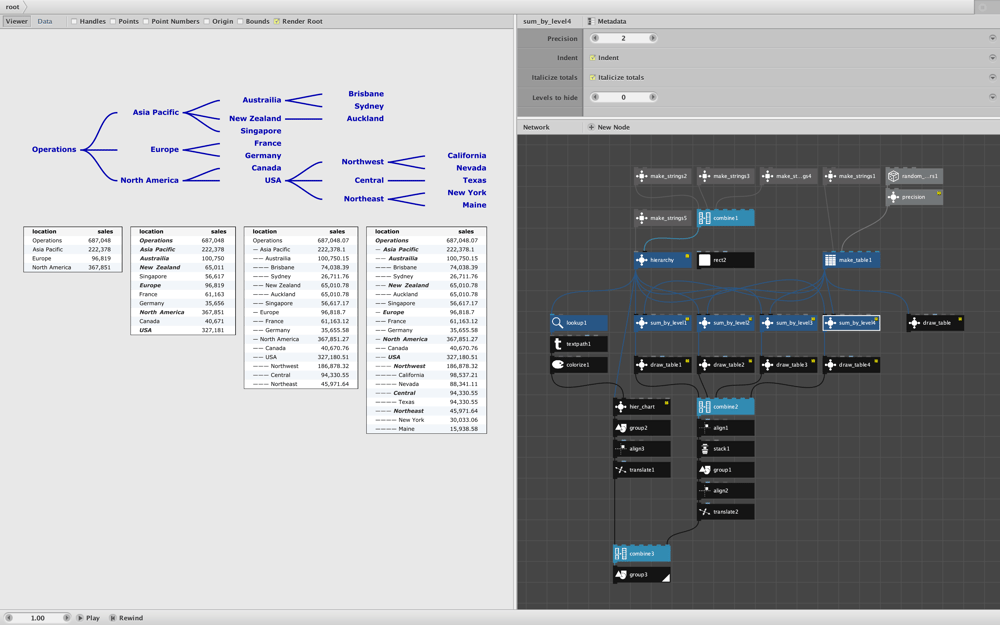Select the group2 node
Screen dimensions: 1000x625
click(x=642, y=428)
